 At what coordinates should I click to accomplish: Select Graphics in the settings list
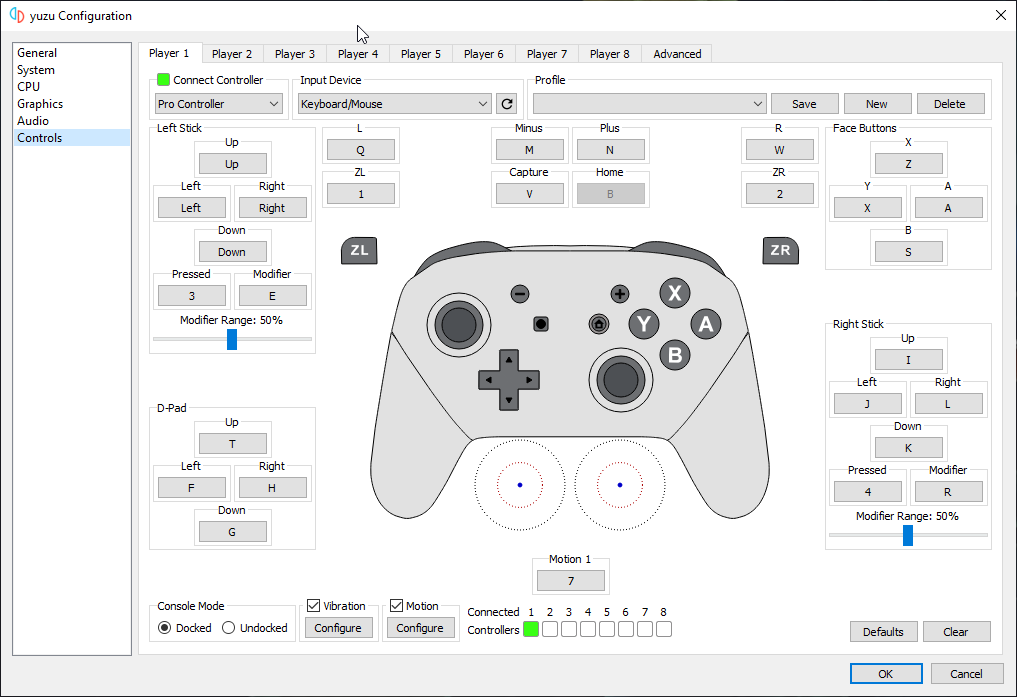coord(40,104)
